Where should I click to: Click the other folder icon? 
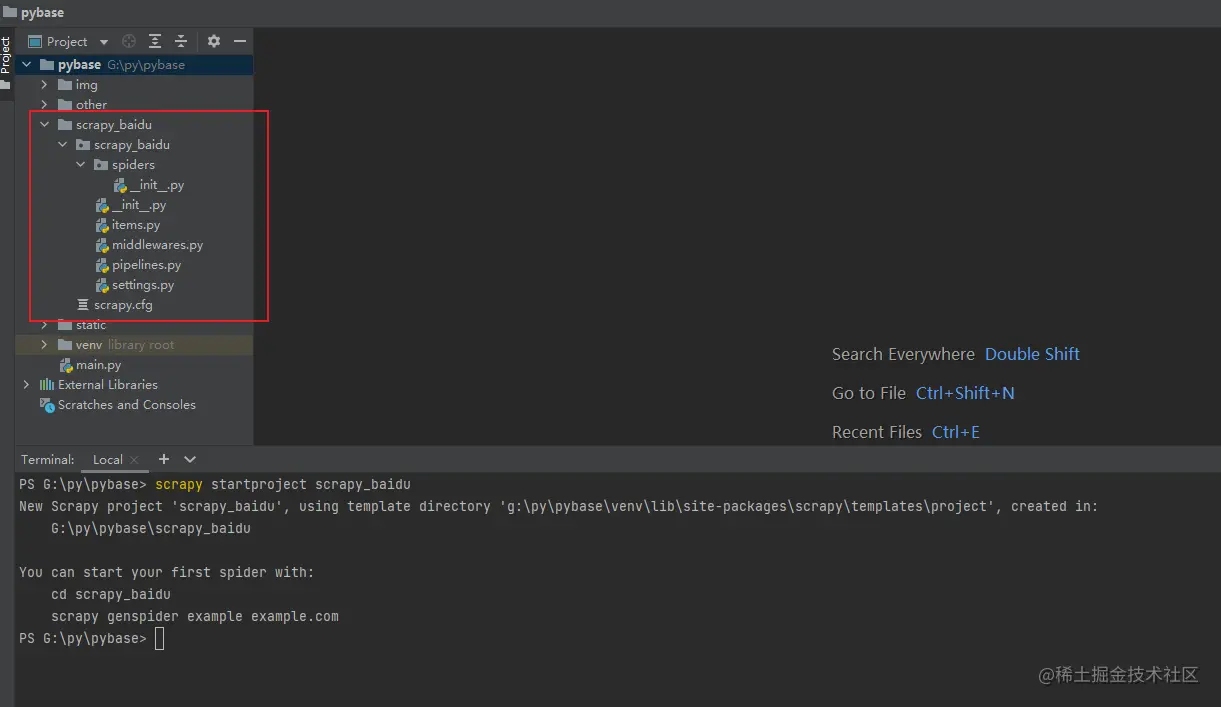point(65,105)
